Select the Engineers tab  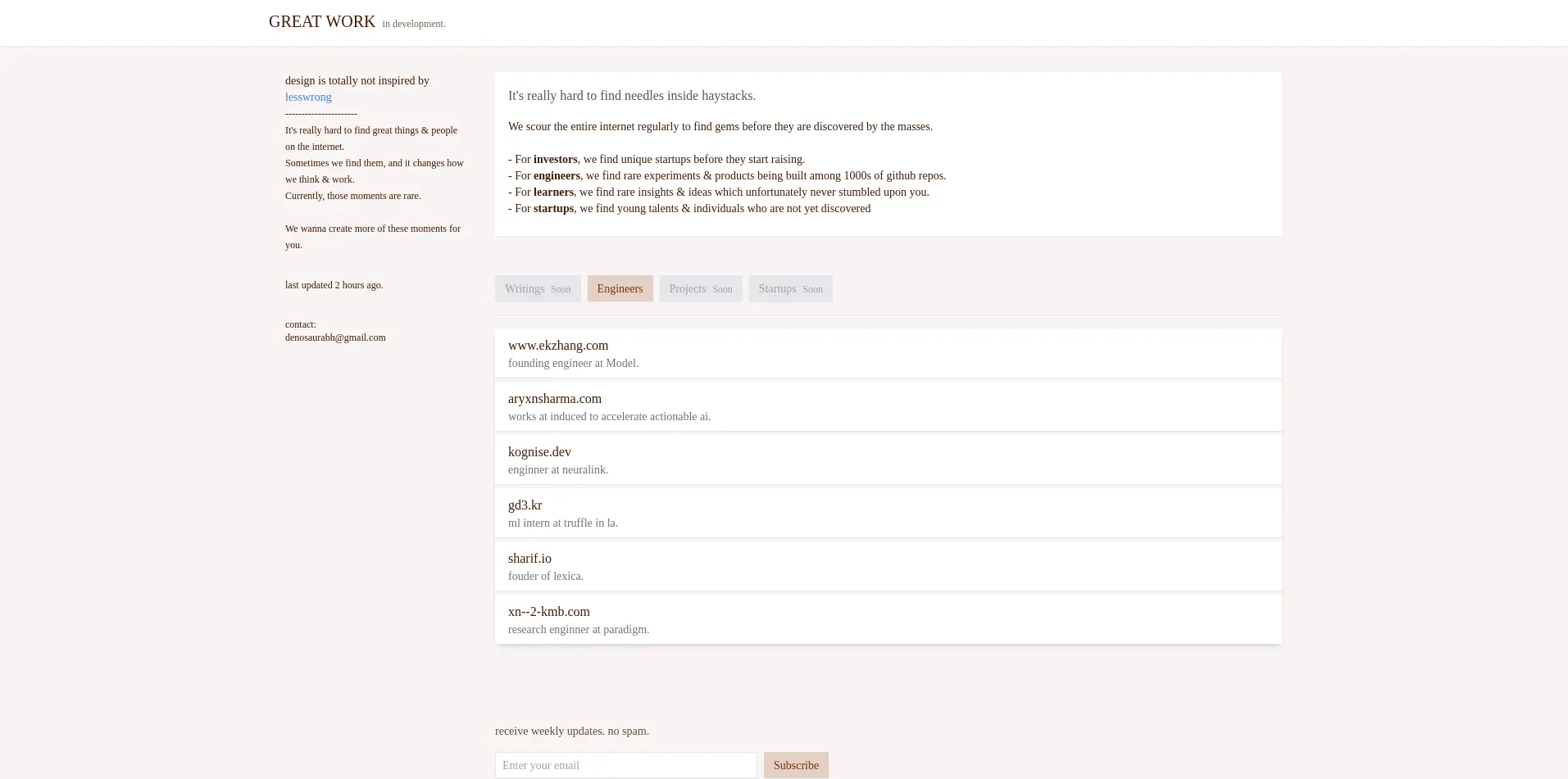[620, 288]
